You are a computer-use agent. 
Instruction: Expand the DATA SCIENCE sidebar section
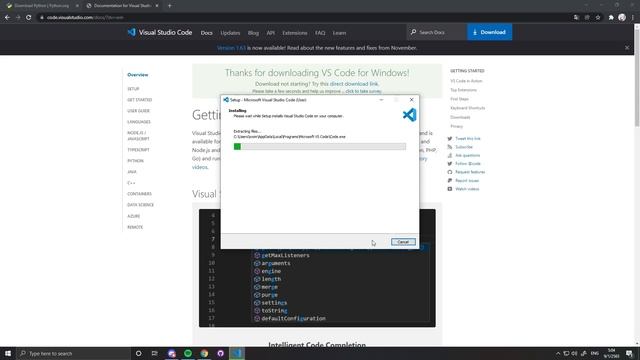tap(140, 205)
